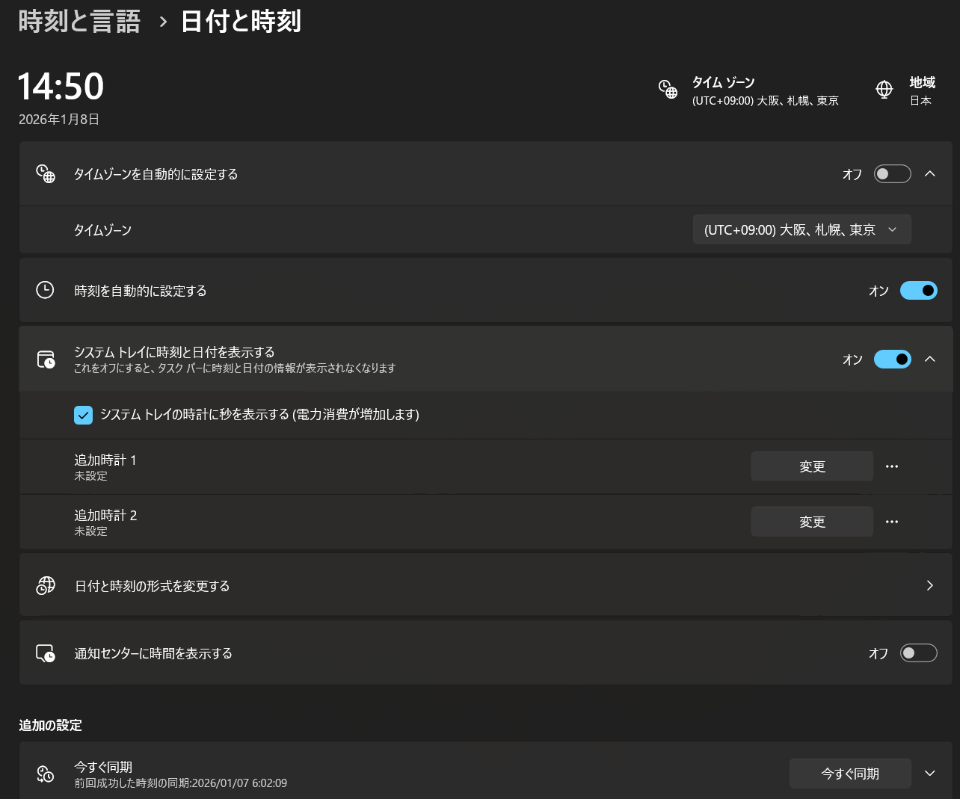Open 日付と時刻の形式を変更する row
Viewport: 960px width, 799px height.
pos(486,586)
